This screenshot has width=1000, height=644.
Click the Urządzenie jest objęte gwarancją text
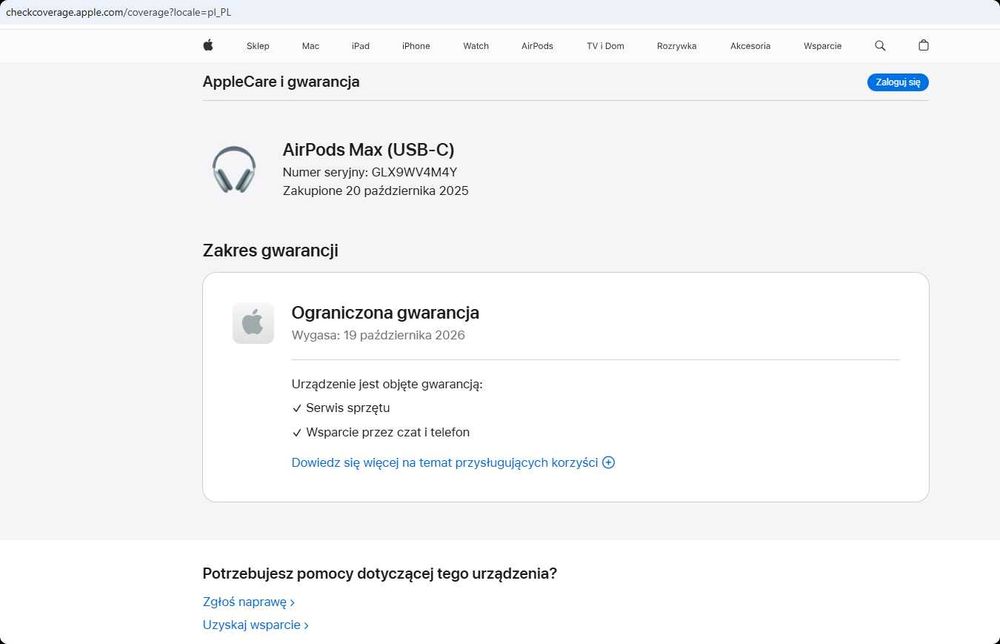[x=387, y=384]
